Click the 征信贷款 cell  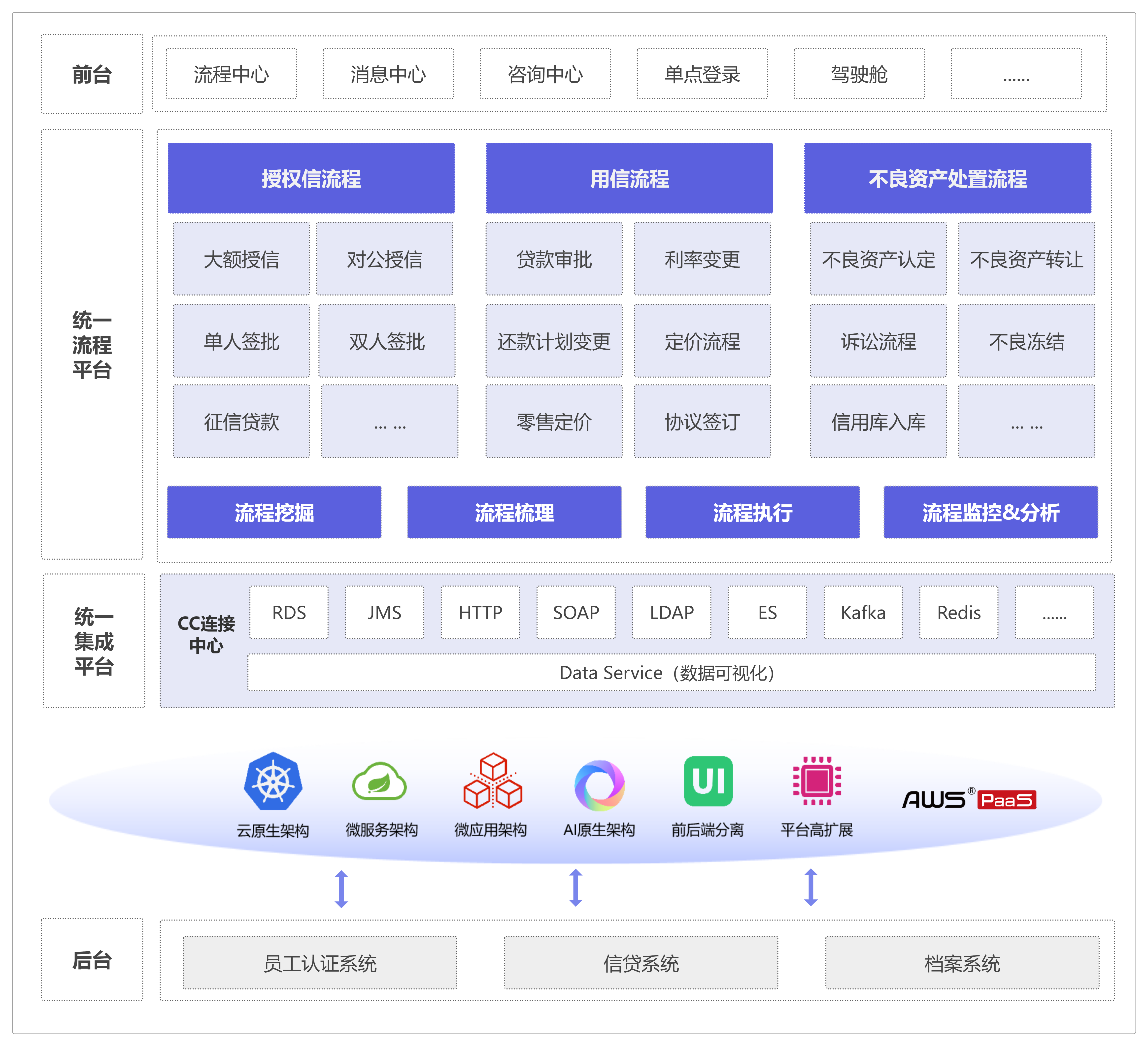pyautogui.click(x=241, y=421)
